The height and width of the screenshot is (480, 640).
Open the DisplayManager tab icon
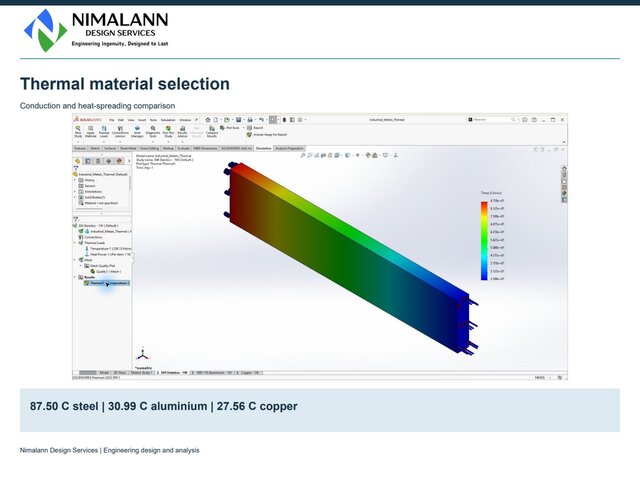[x=119, y=161]
